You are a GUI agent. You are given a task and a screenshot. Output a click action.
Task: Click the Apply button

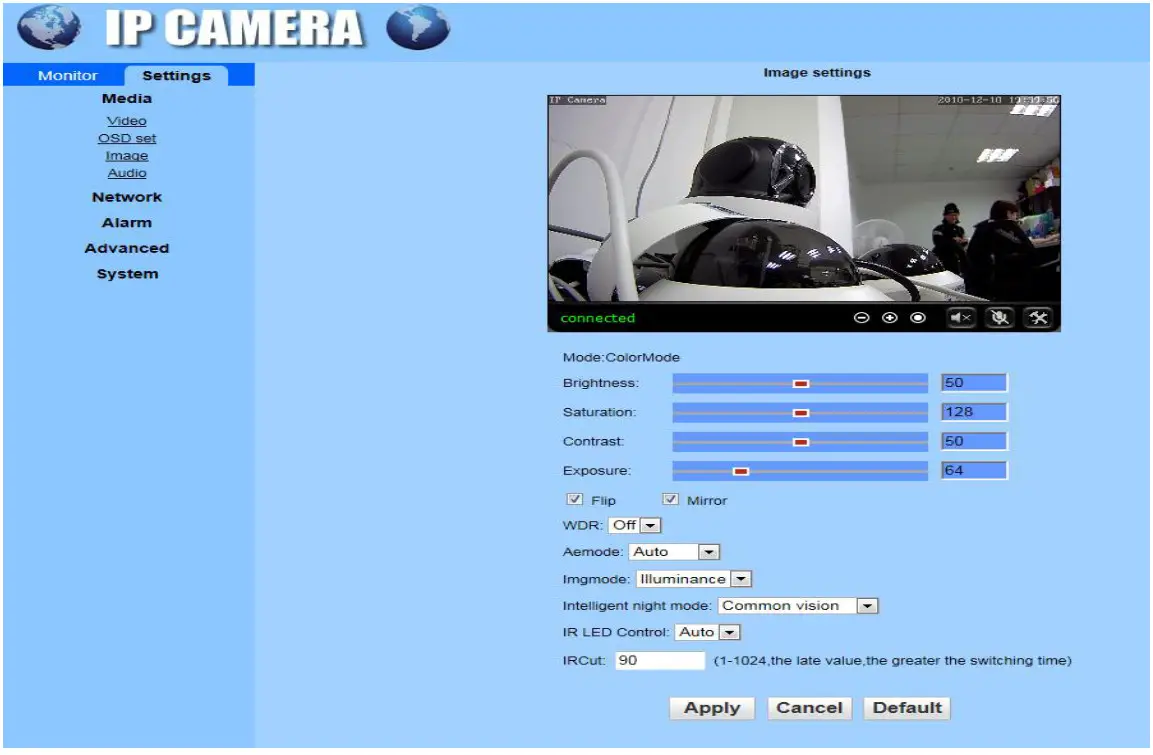711,707
